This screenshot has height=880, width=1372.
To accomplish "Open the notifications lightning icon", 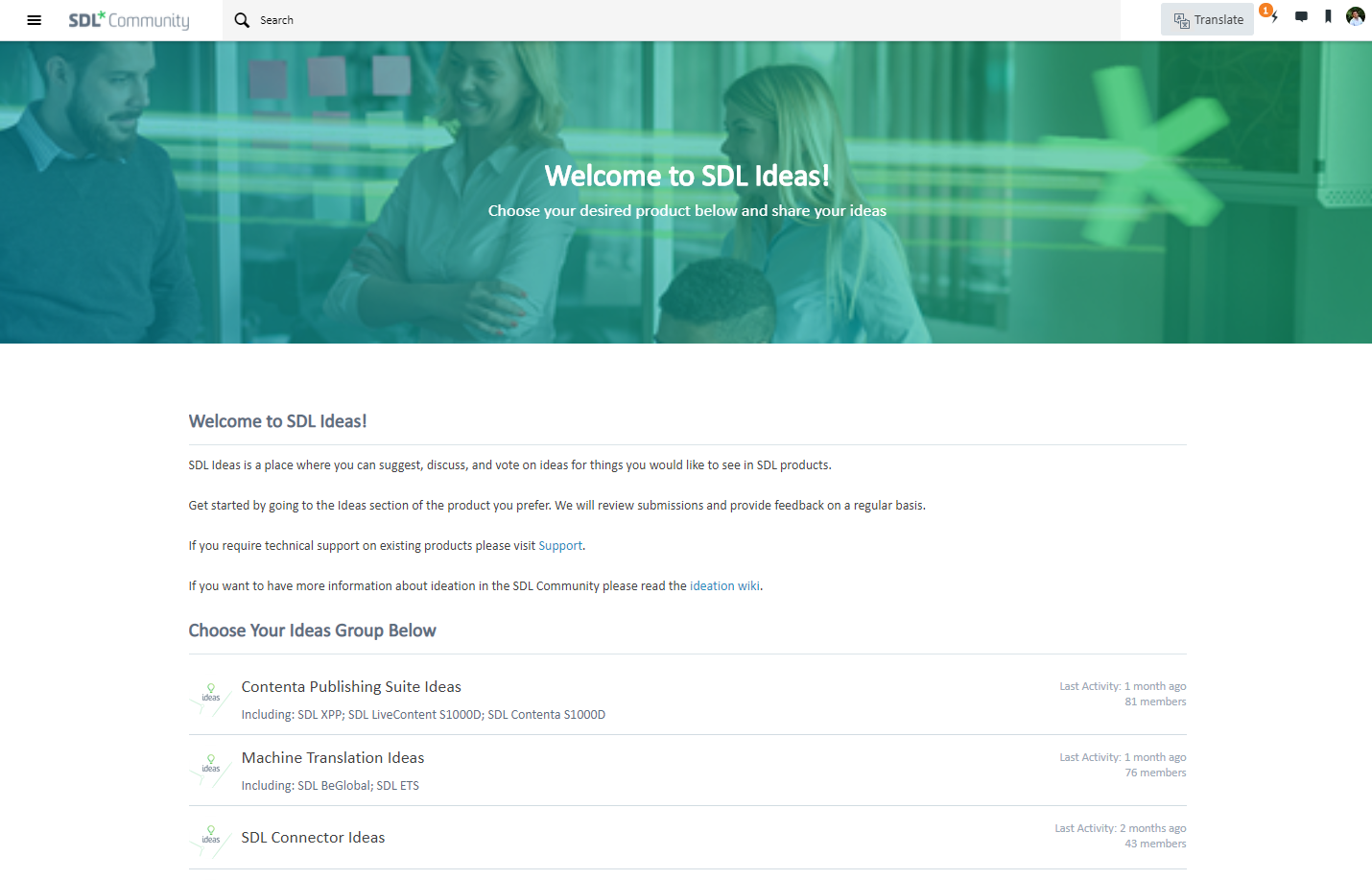I will click(x=1275, y=17).
